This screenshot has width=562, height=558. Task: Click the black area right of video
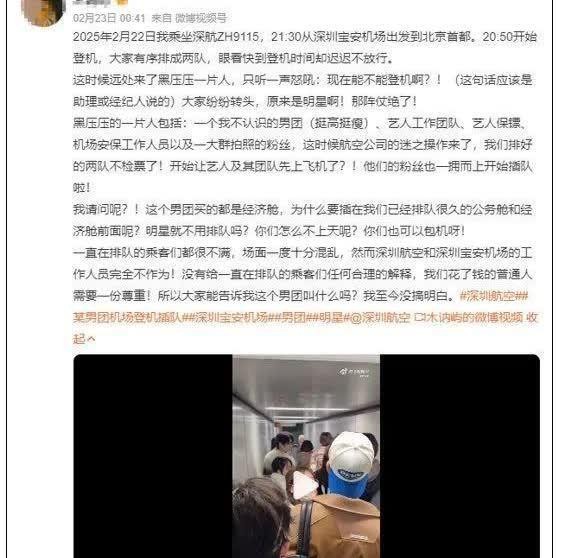[460, 456]
